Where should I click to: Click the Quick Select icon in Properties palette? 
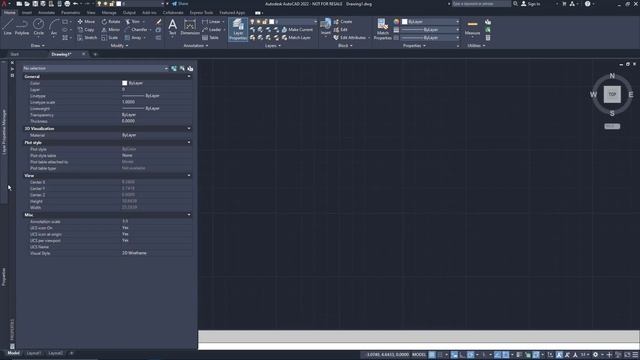[x=190, y=69]
